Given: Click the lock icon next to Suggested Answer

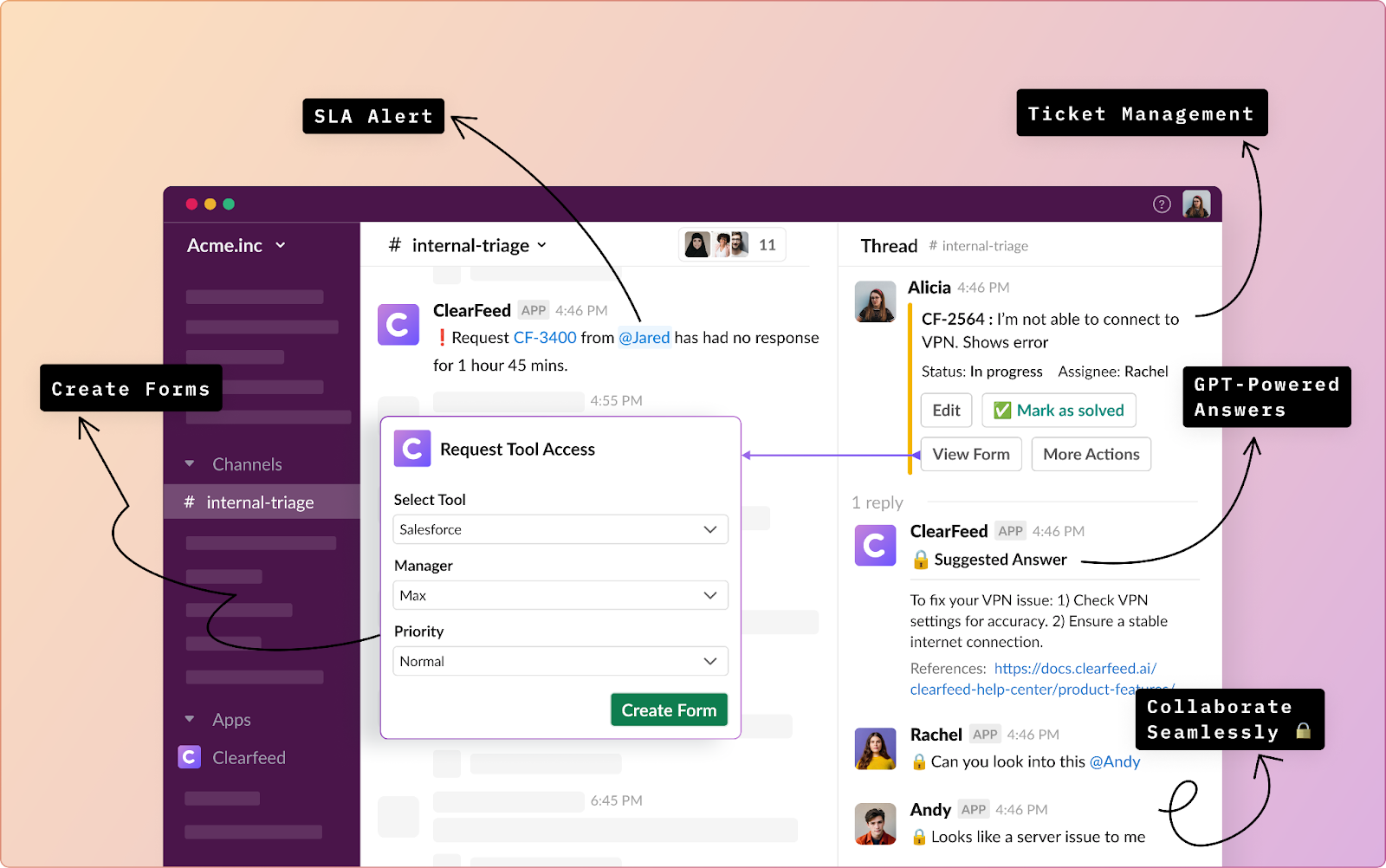Looking at the screenshot, I should [920, 560].
